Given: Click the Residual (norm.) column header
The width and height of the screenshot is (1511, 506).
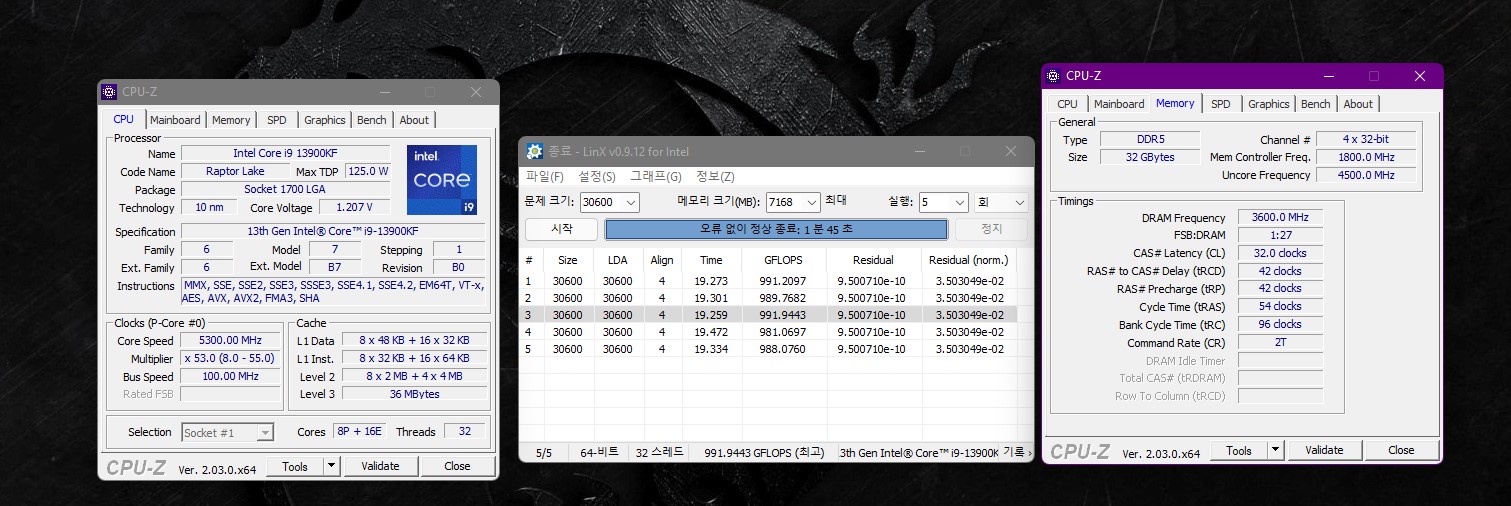Looking at the screenshot, I should pos(968,260).
